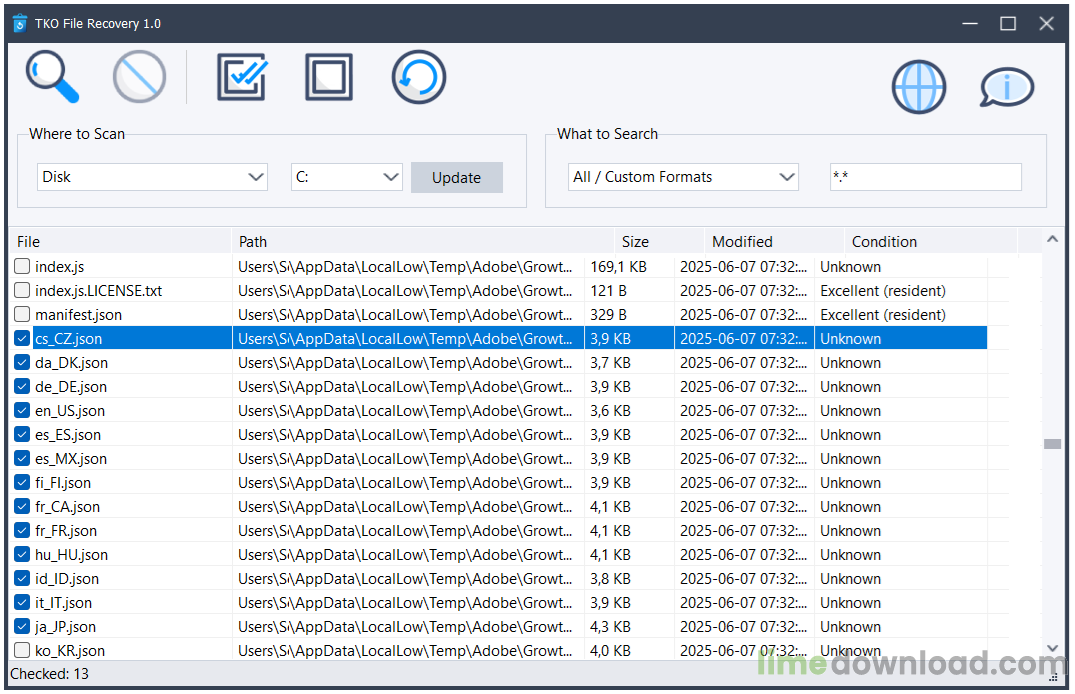Click Excellent (resident) for index.js.LICENSE.txt
The width and height of the screenshot is (1075, 694).
[x=883, y=291]
